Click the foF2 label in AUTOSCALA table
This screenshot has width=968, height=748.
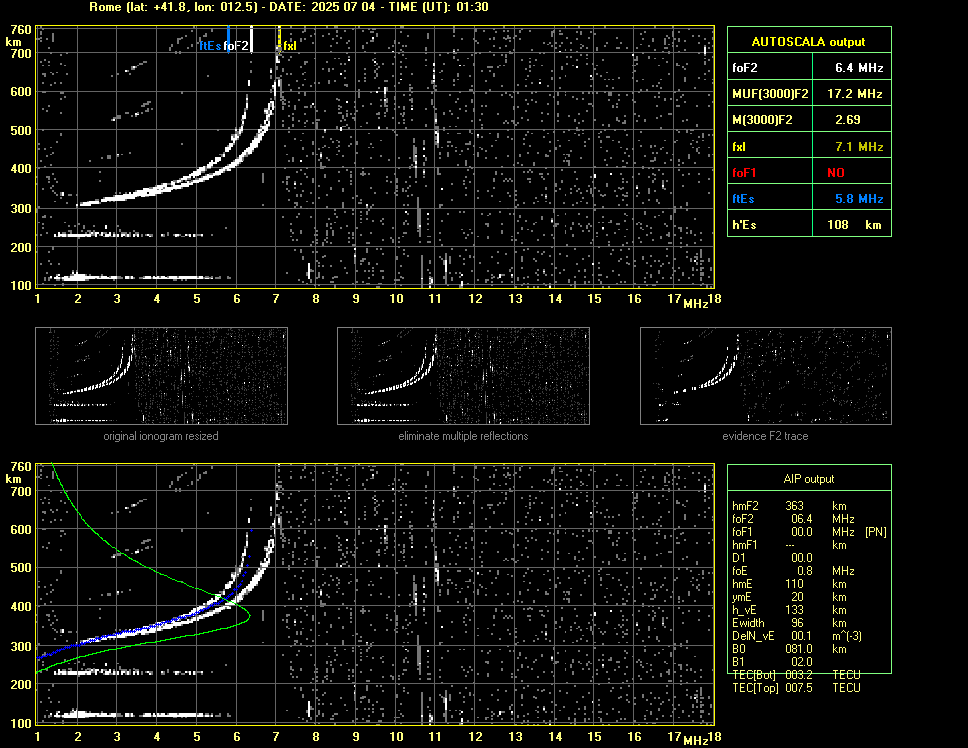pyautogui.click(x=745, y=68)
